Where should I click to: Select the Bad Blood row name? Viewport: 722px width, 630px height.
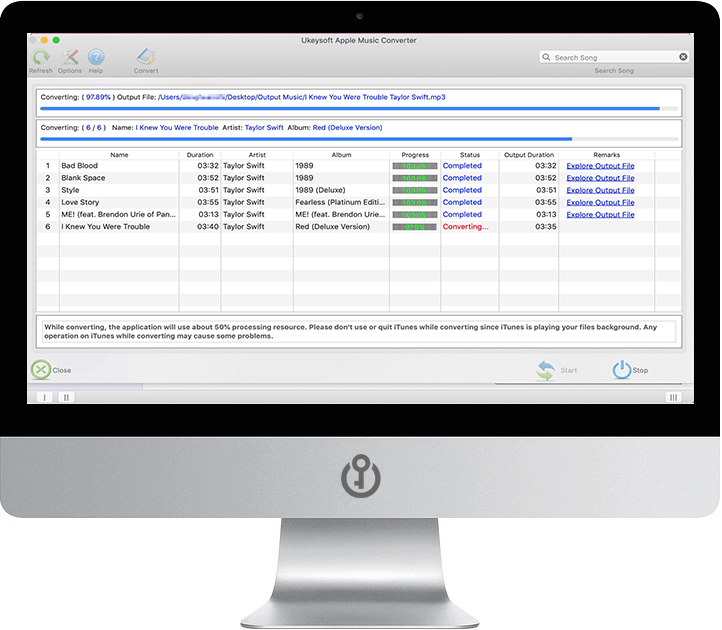(80, 166)
